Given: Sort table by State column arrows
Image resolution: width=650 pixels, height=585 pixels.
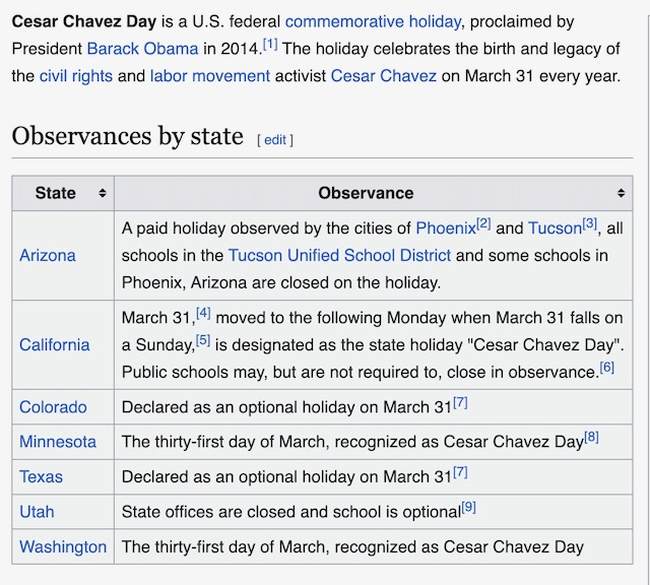Looking at the screenshot, I should pos(102,193).
